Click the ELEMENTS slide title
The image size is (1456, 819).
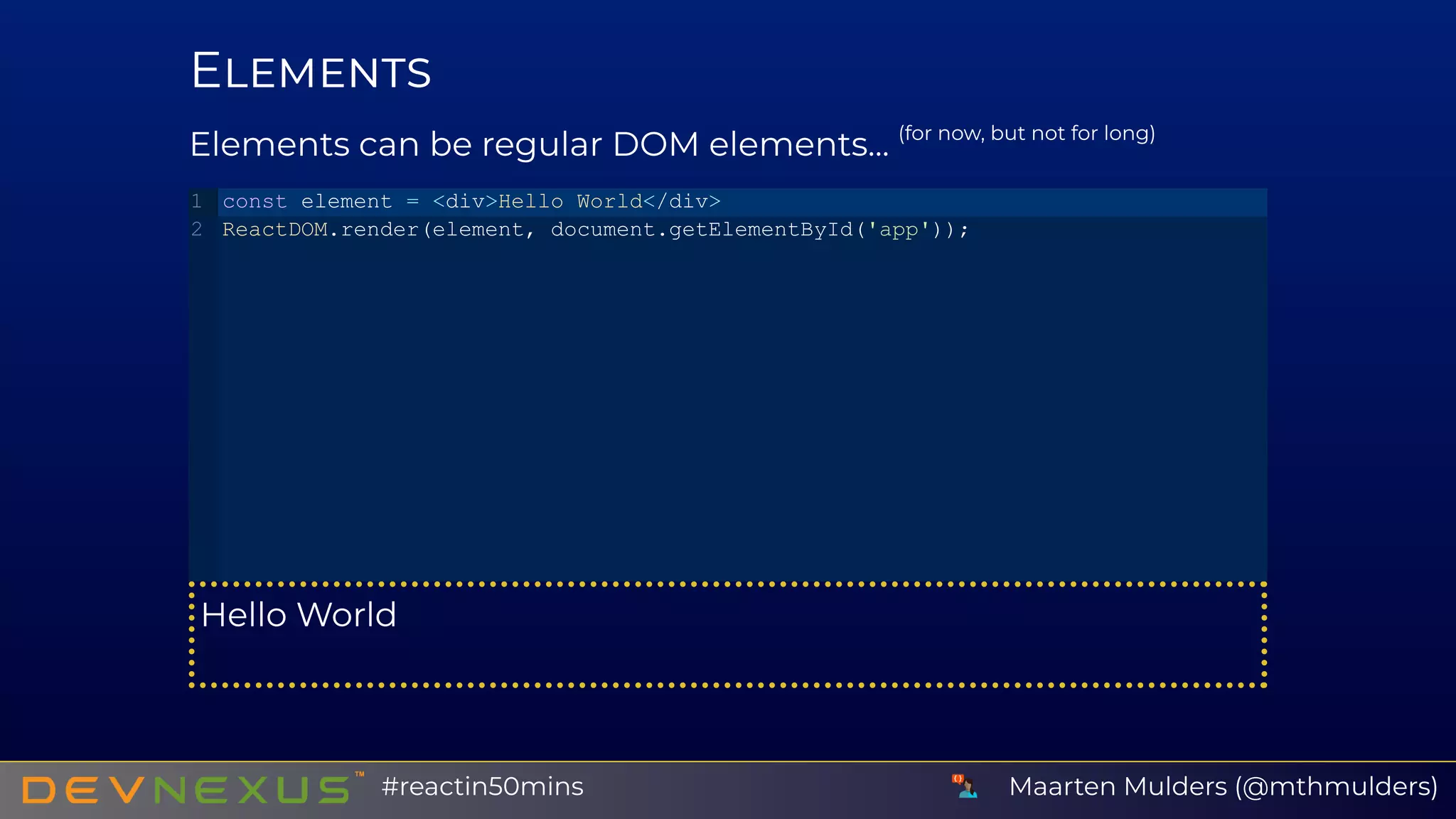click(311, 71)
